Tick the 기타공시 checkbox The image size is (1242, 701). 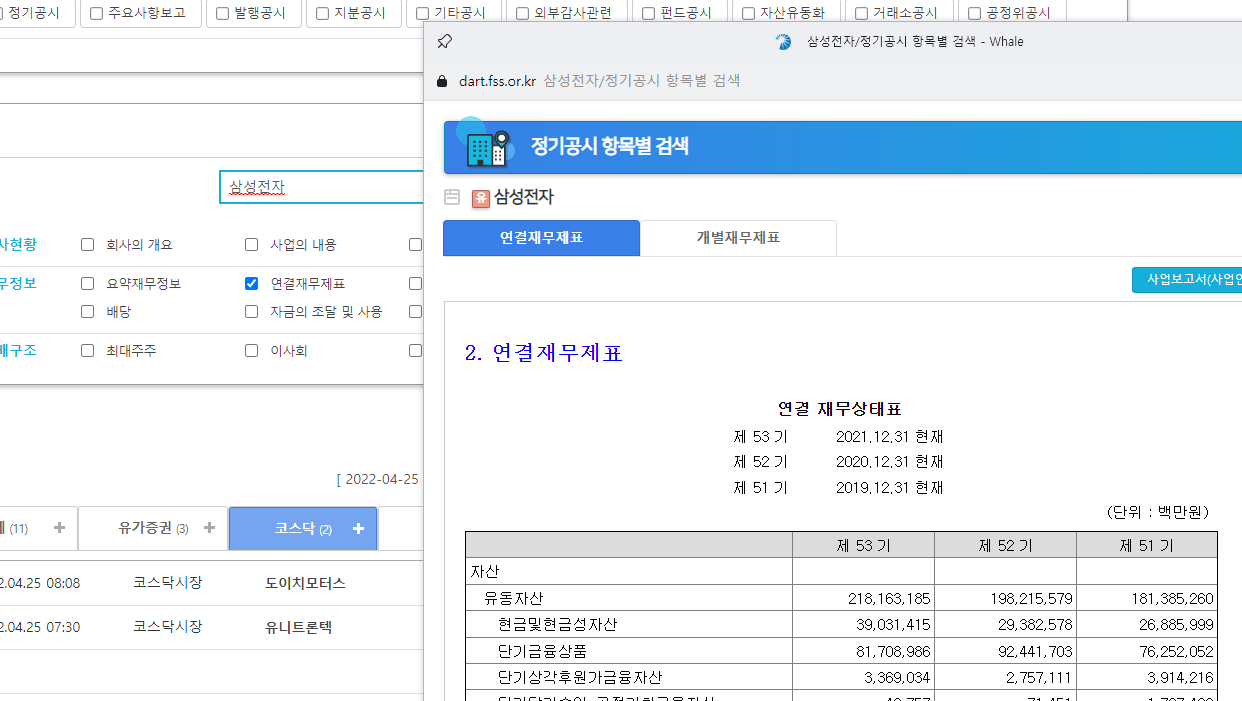422,14
